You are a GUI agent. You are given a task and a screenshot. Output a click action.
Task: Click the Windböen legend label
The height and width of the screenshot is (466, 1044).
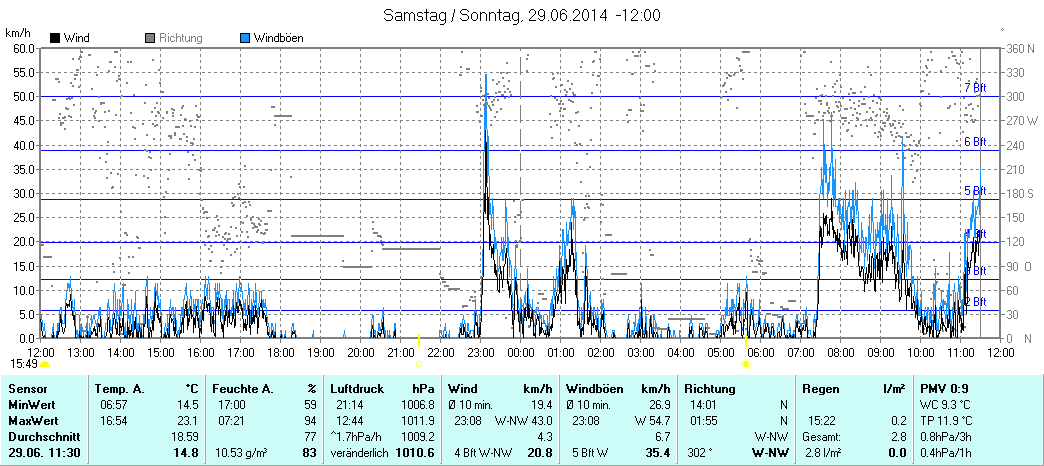279,38
